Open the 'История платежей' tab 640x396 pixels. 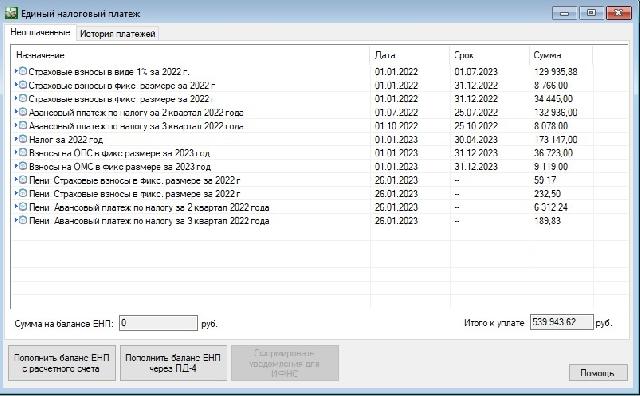[118, 34]
